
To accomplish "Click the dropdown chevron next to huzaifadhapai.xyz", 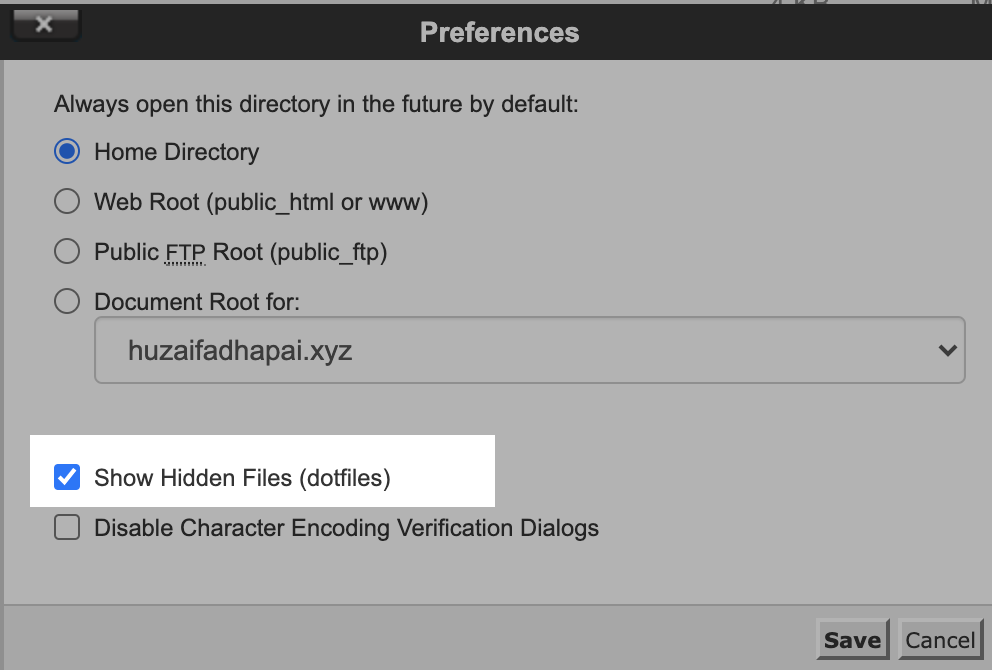I will point(945,350).
